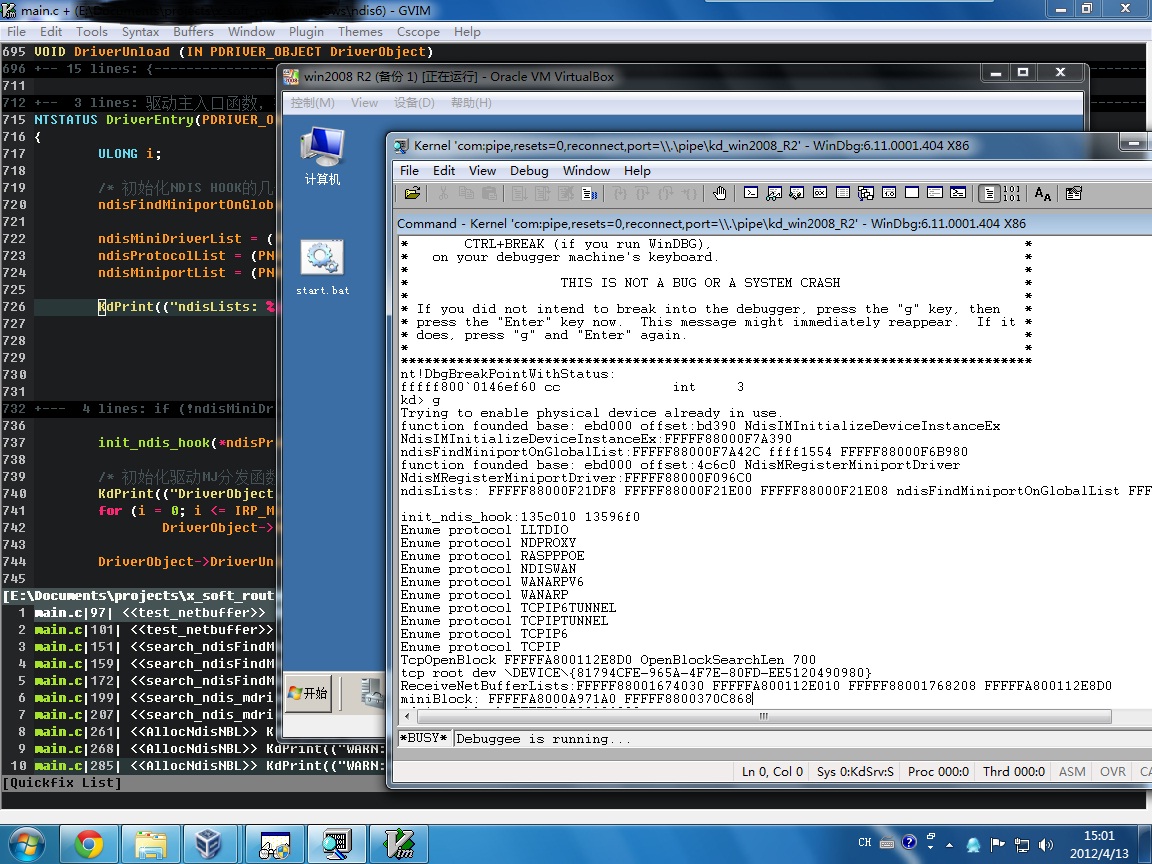The image size is (1152, 864).
Task: Select quickfix entry main.c|97| test_netbuffer
Action: [x=138, y=613]
